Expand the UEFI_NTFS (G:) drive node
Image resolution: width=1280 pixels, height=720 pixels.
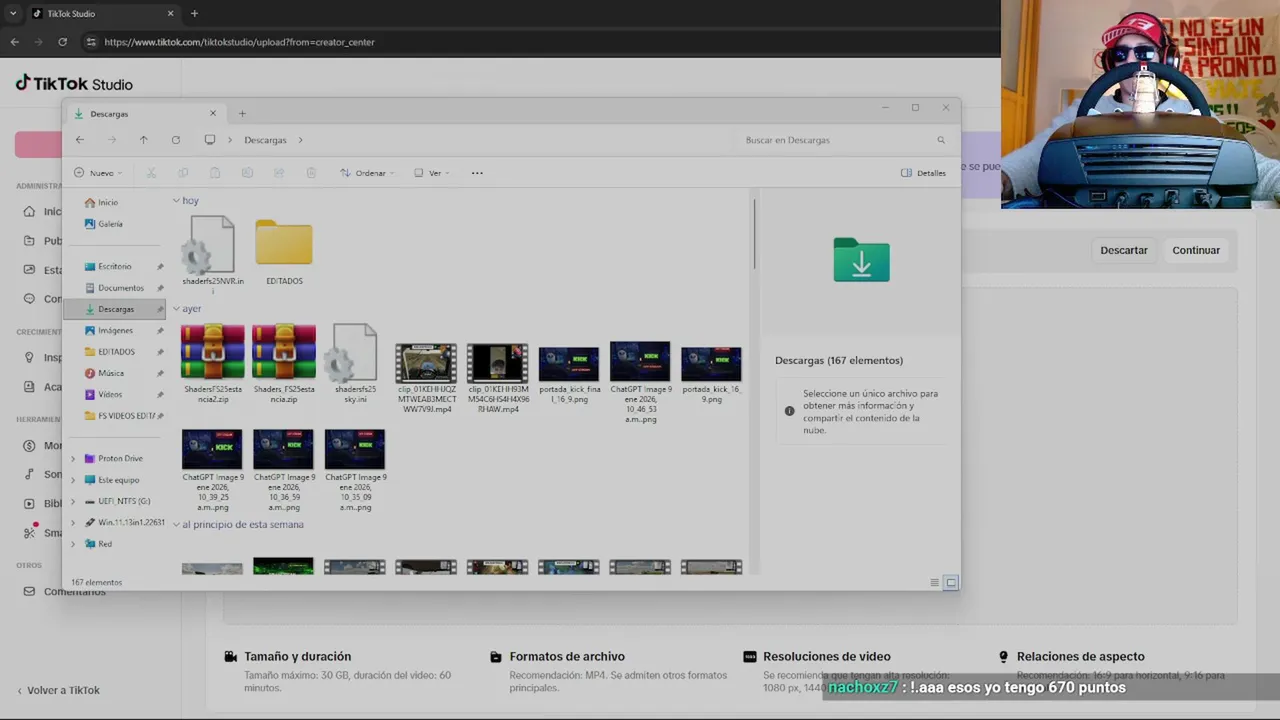[73, 501]
